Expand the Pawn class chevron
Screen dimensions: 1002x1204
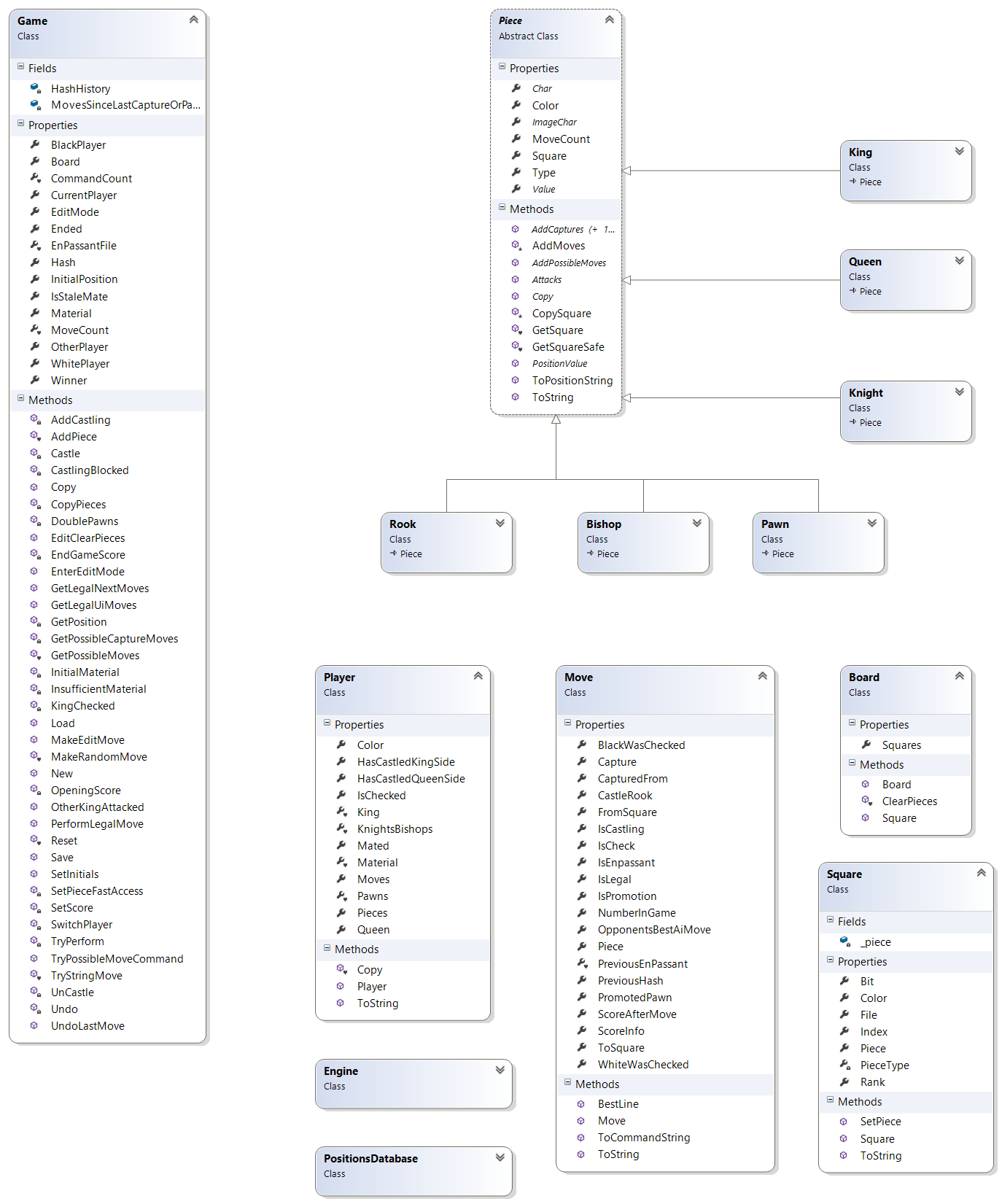872,523
